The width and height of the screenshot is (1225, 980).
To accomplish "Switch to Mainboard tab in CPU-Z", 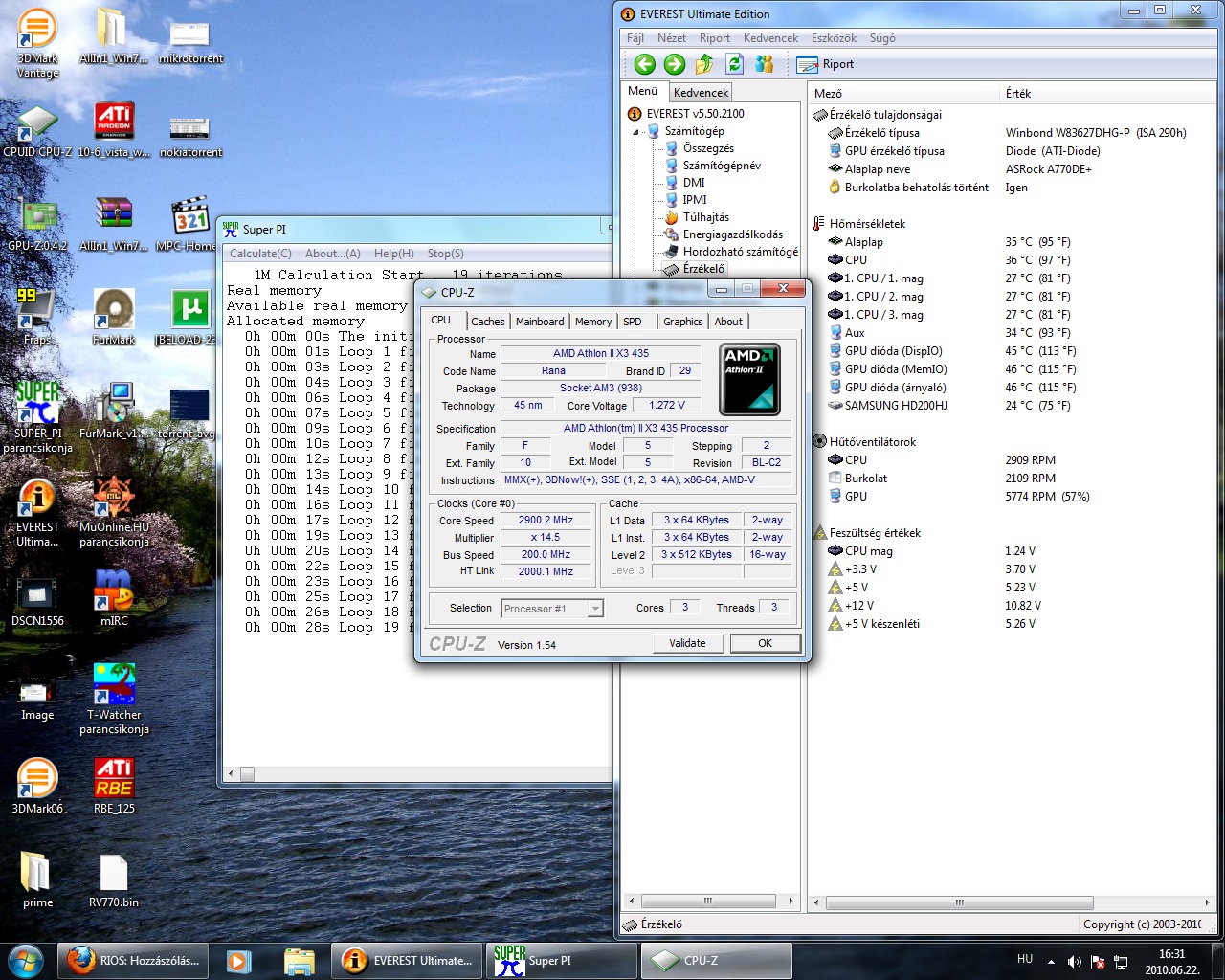I will pyautogui.click(x=540, y=322).
